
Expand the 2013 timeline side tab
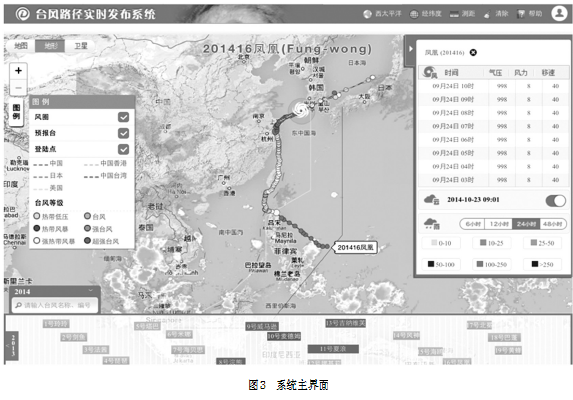point(12,345)
